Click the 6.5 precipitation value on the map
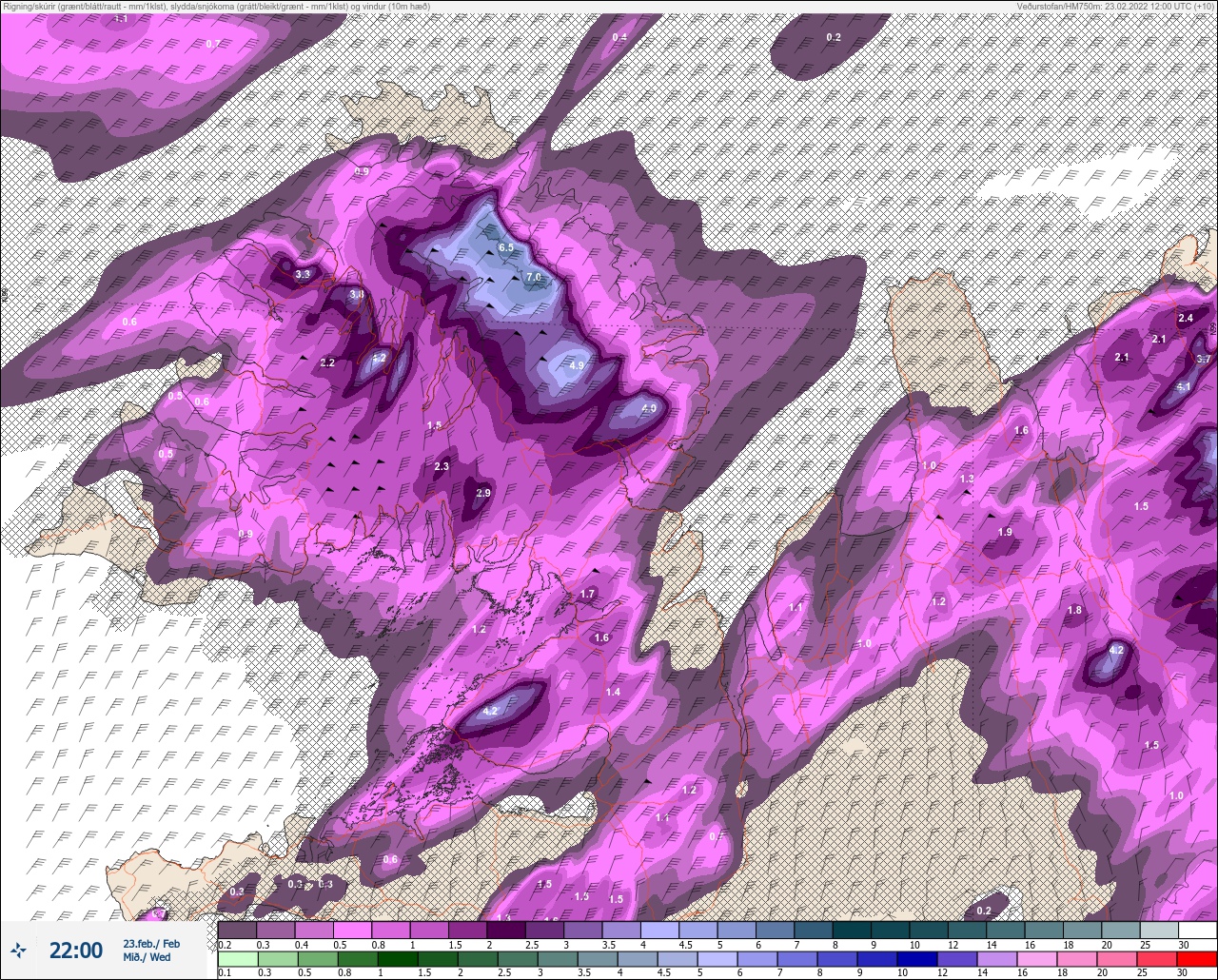Image resolution: width=1218 pixels, height=980 pixels. pos(506,248)
